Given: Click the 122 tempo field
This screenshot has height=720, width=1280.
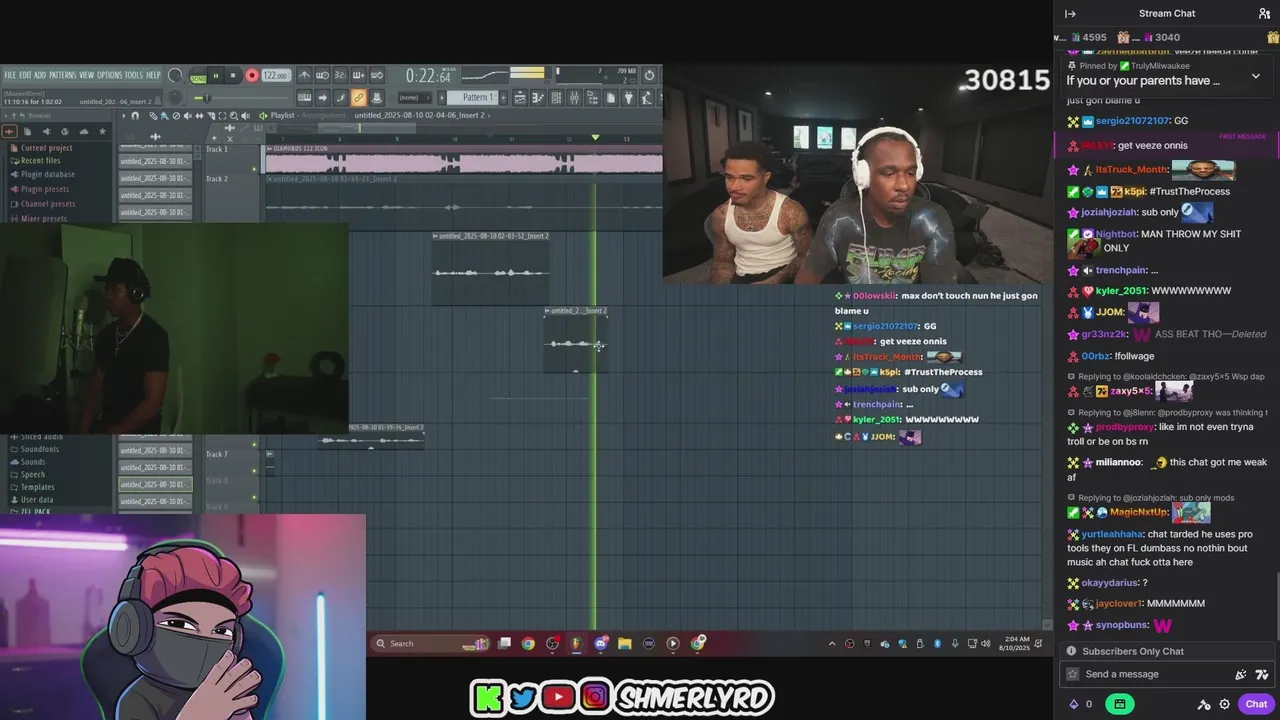Looking at the screenshot, I should click(276, 76).
